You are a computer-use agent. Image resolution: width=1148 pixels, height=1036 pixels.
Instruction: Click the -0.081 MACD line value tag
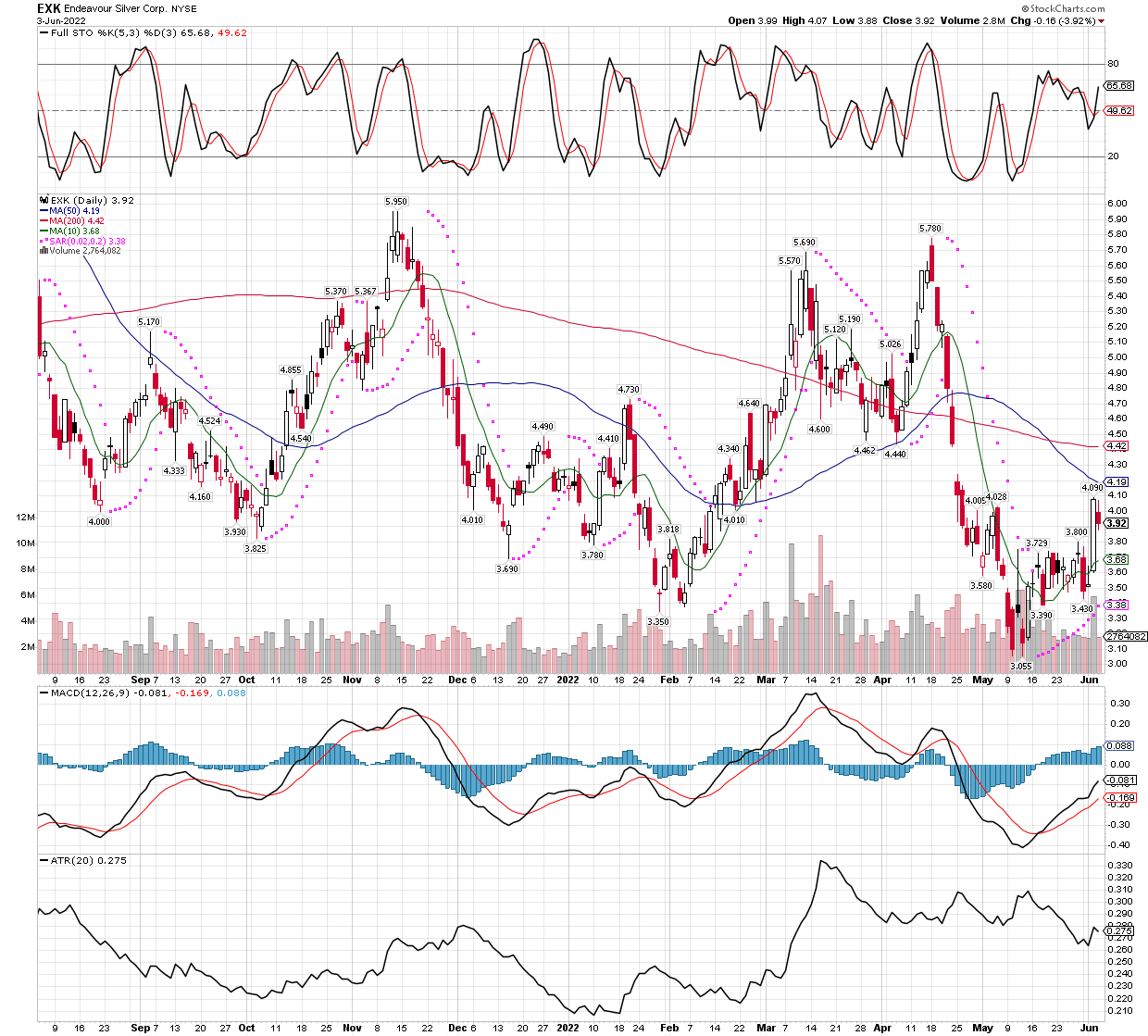coord(1122,780)
